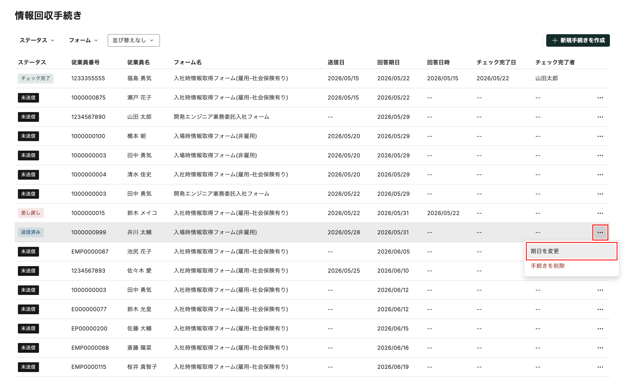Screen dimensions: 625x378
Task: Open the ellipsis menu for 桜井 真智子 row
Action: pyautogui.click(x=600, y=367)
